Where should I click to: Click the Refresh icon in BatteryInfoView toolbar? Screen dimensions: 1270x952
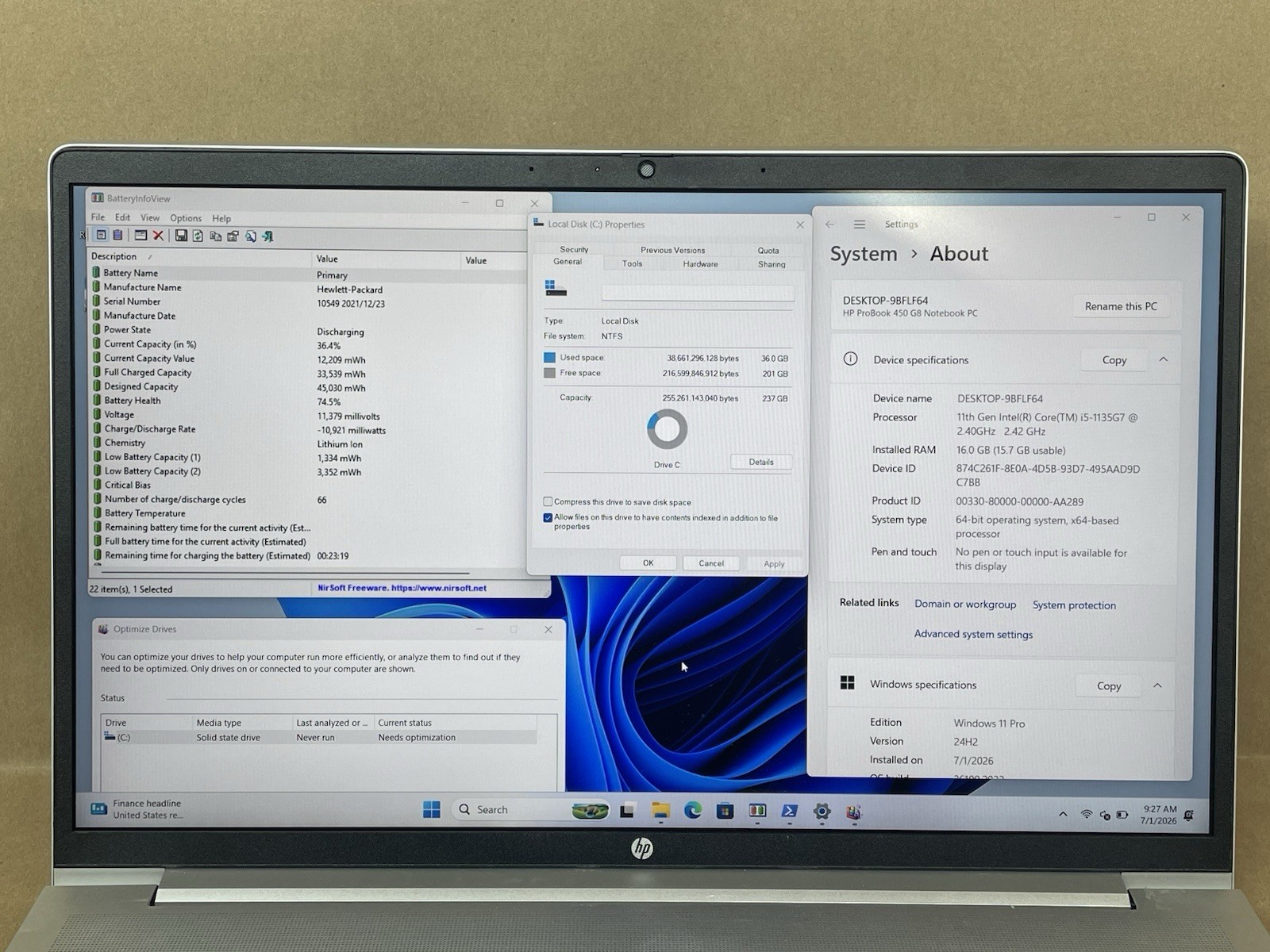pos(198,236)
